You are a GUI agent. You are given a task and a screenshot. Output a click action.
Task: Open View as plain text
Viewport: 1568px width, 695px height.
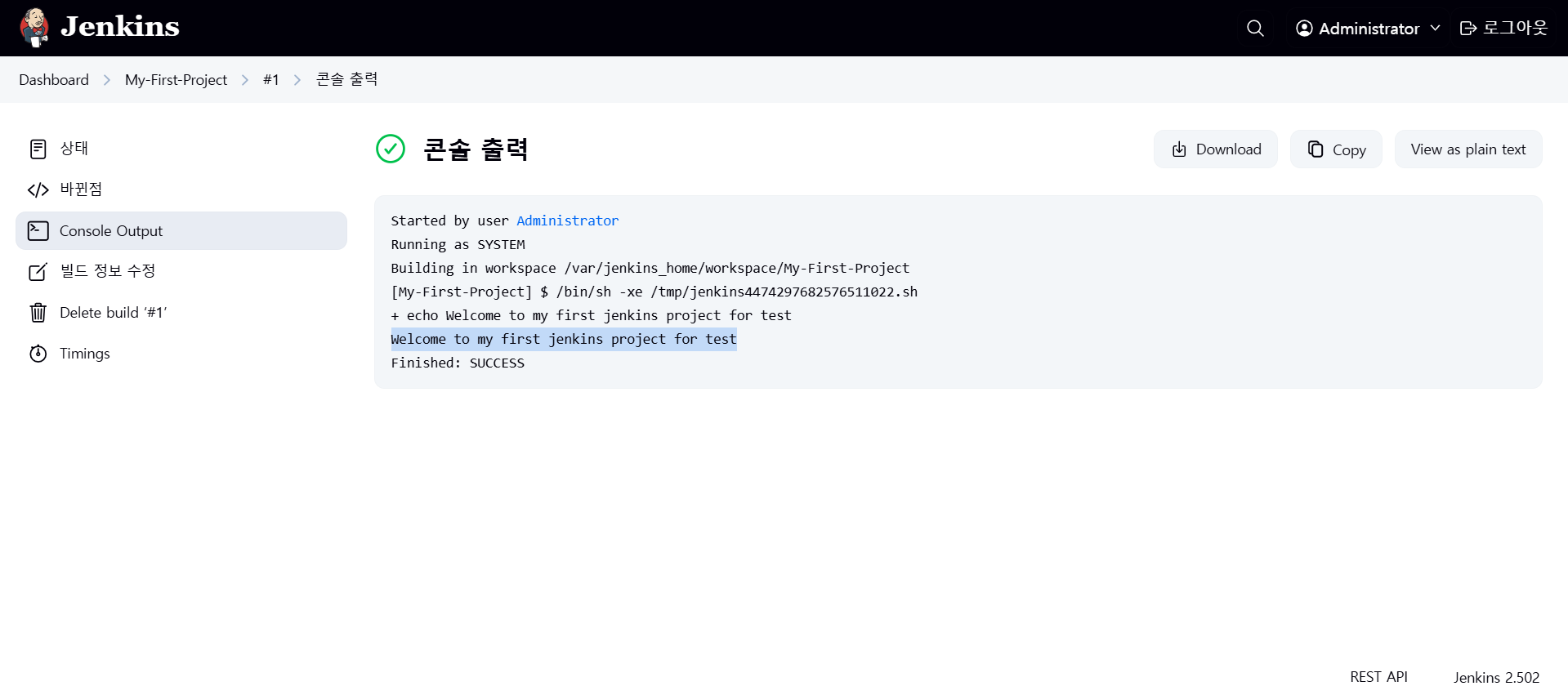click(1468, 149)
